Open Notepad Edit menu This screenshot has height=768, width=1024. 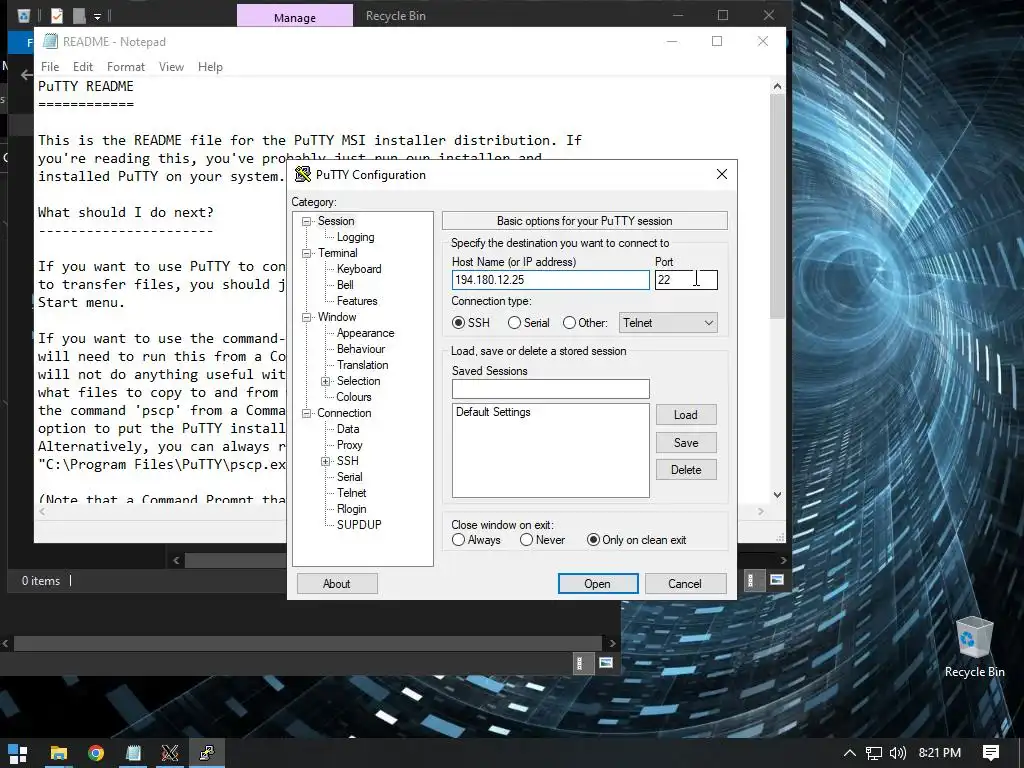click(82, 67)
